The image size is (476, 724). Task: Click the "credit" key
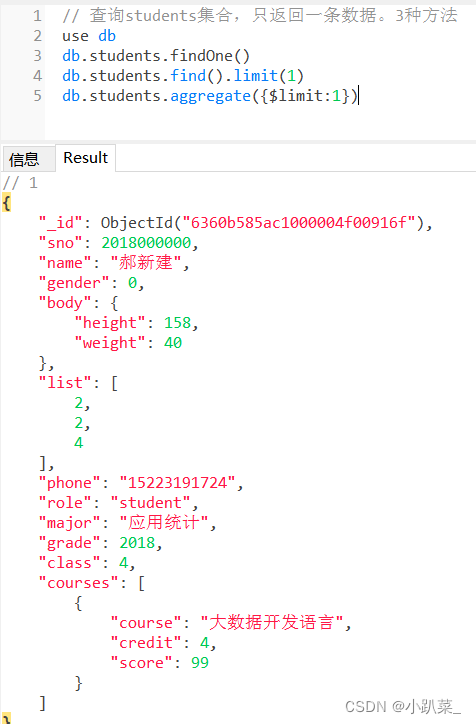click(x=146, y=643)
